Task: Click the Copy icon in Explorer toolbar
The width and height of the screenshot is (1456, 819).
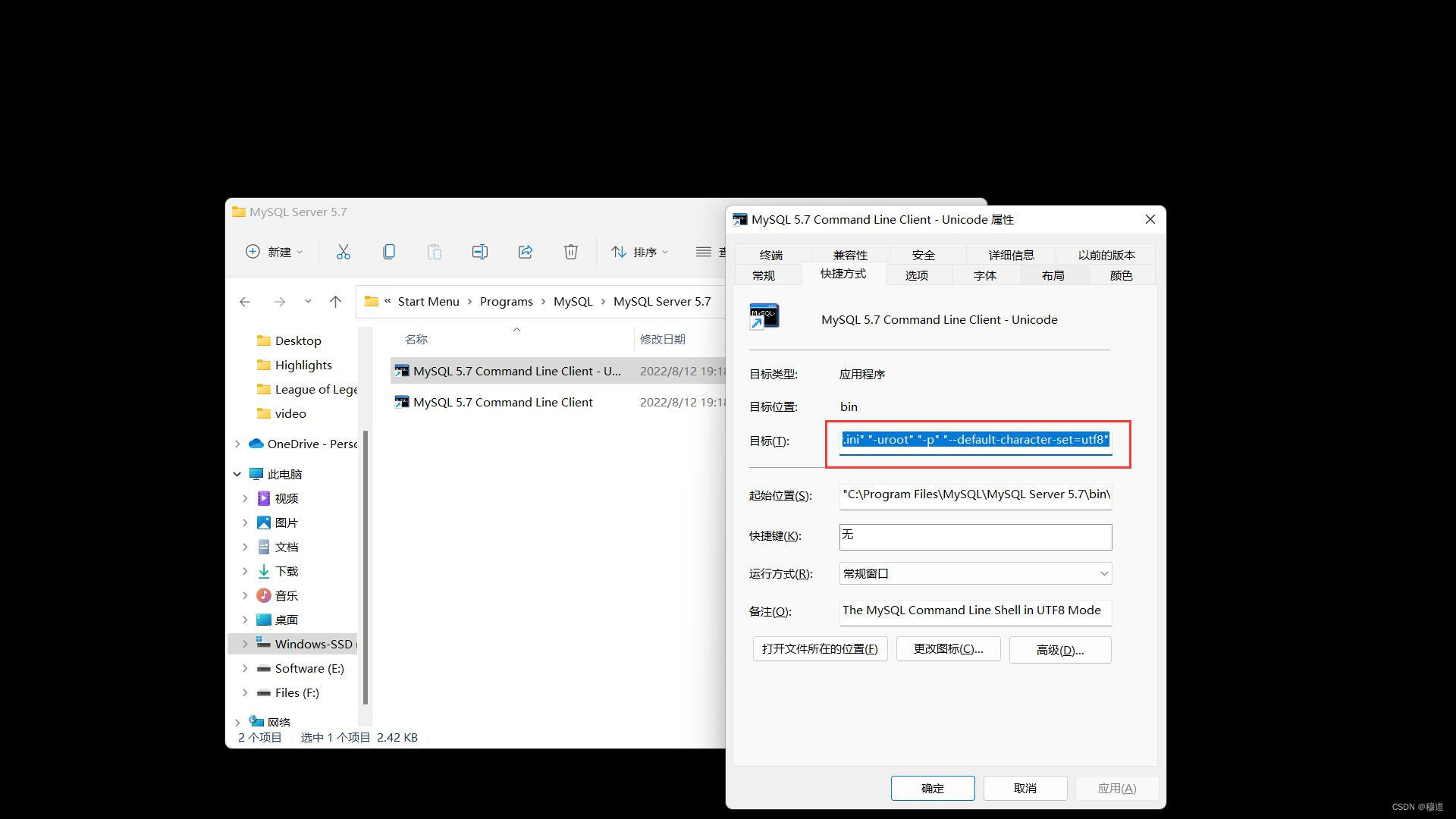Action: 388,252
